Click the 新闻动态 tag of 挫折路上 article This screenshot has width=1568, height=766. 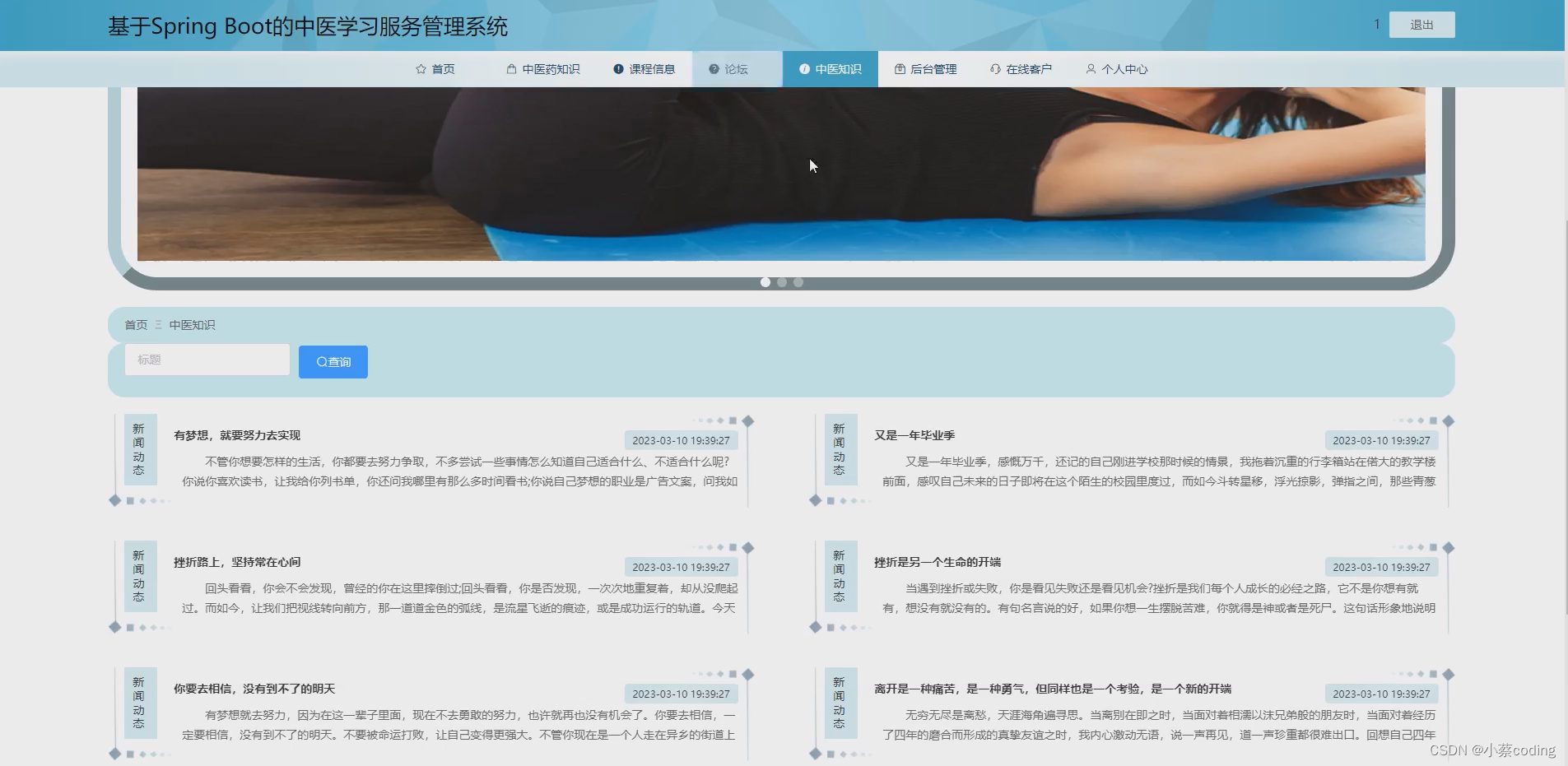[x=139, y=576]
